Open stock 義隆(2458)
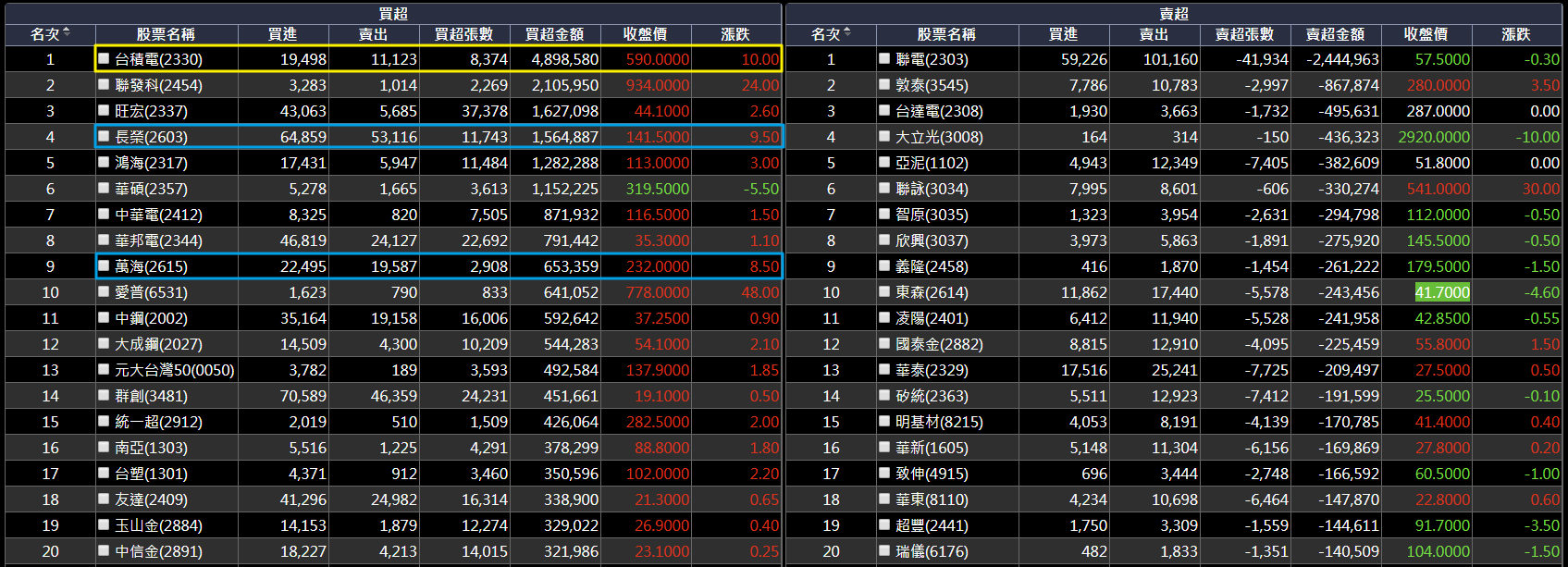 tap(932, 266)
